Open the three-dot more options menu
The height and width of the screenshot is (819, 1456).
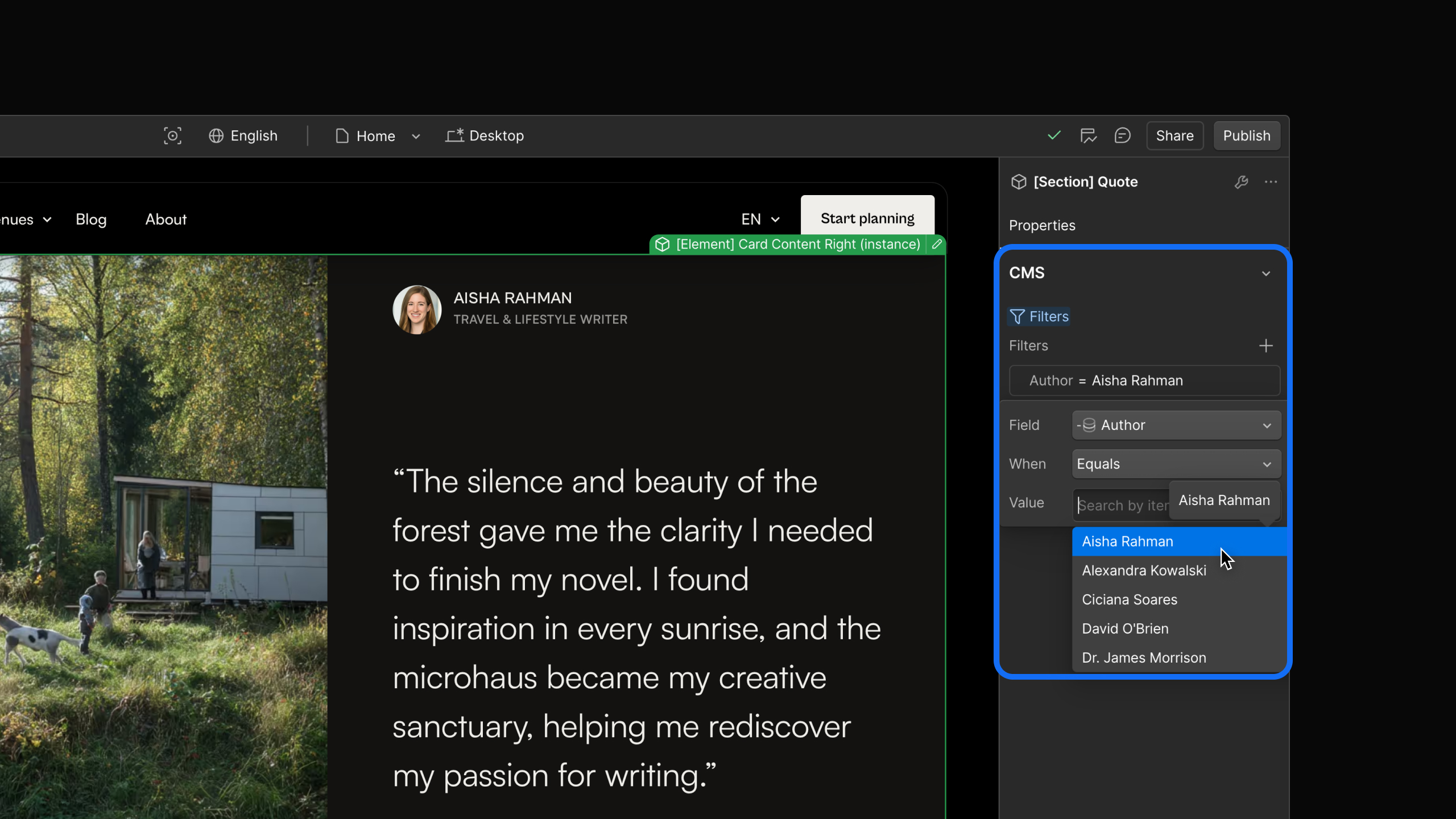point(1271,182)
